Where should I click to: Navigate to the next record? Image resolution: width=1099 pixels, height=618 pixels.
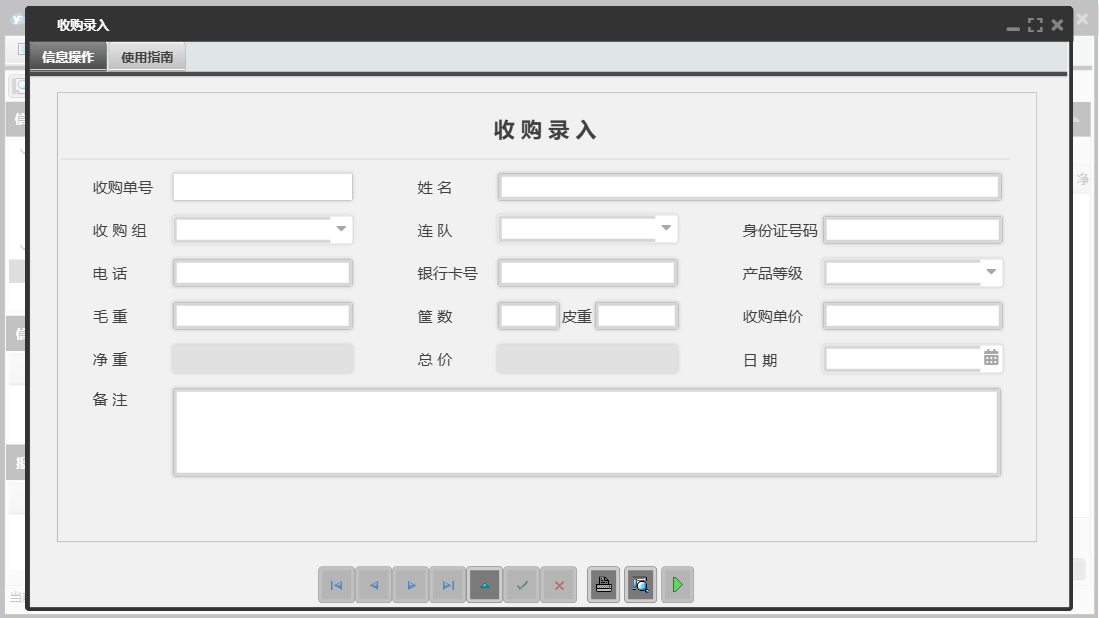pyautogui.click(x=411, y=585)
